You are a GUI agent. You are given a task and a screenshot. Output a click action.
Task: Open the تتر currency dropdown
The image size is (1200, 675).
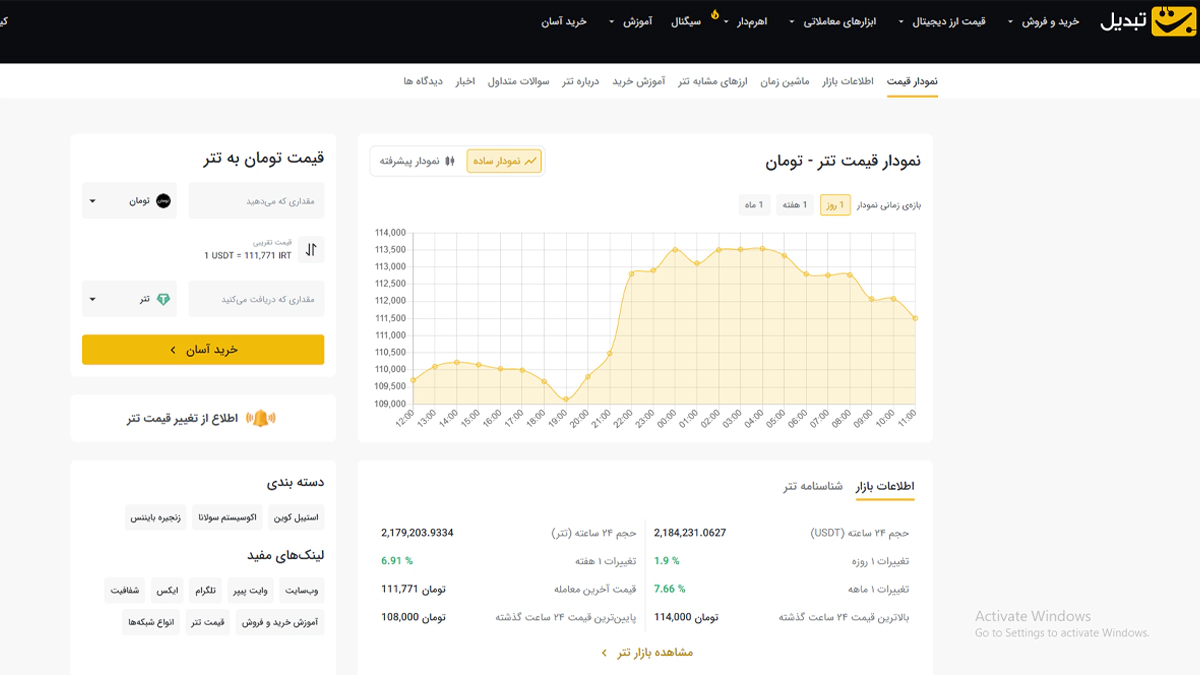[x=129, y=299]
